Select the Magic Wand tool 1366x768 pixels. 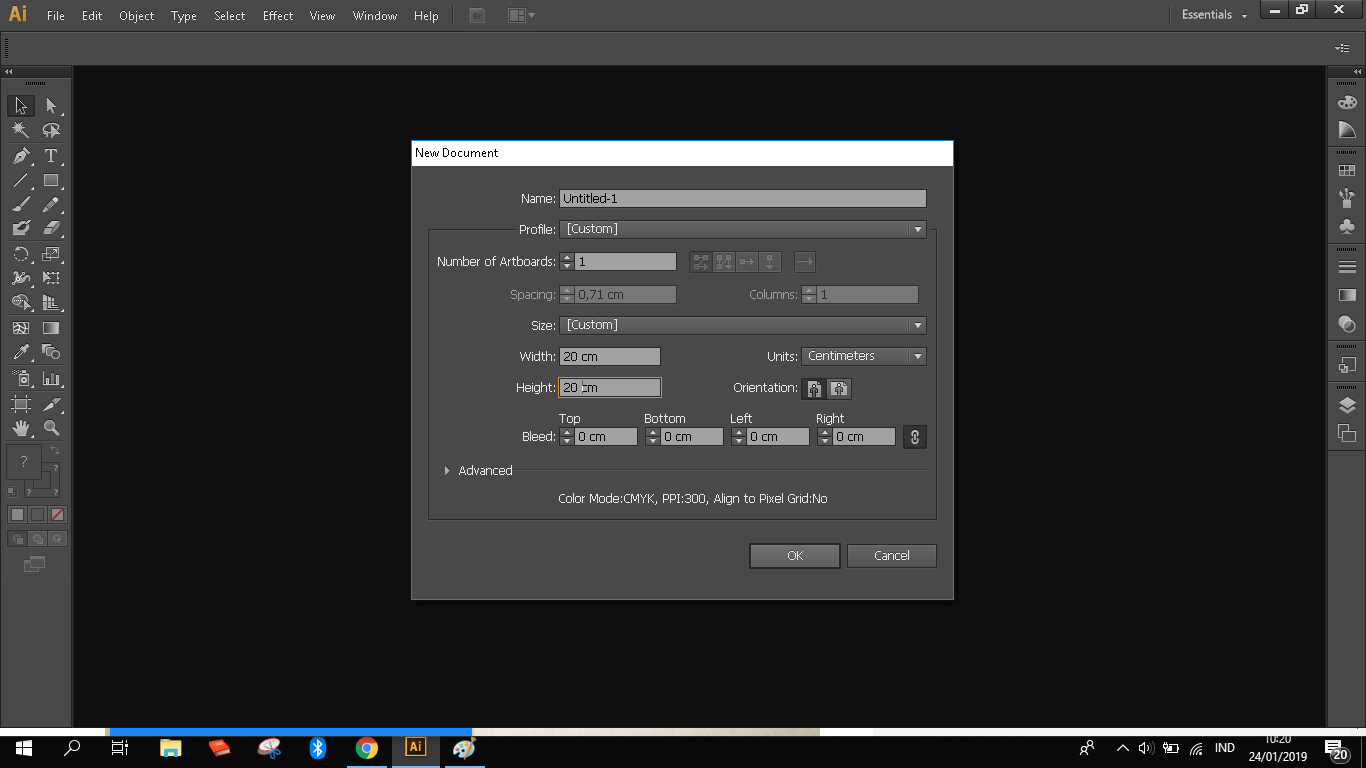(x=21, y=130)
